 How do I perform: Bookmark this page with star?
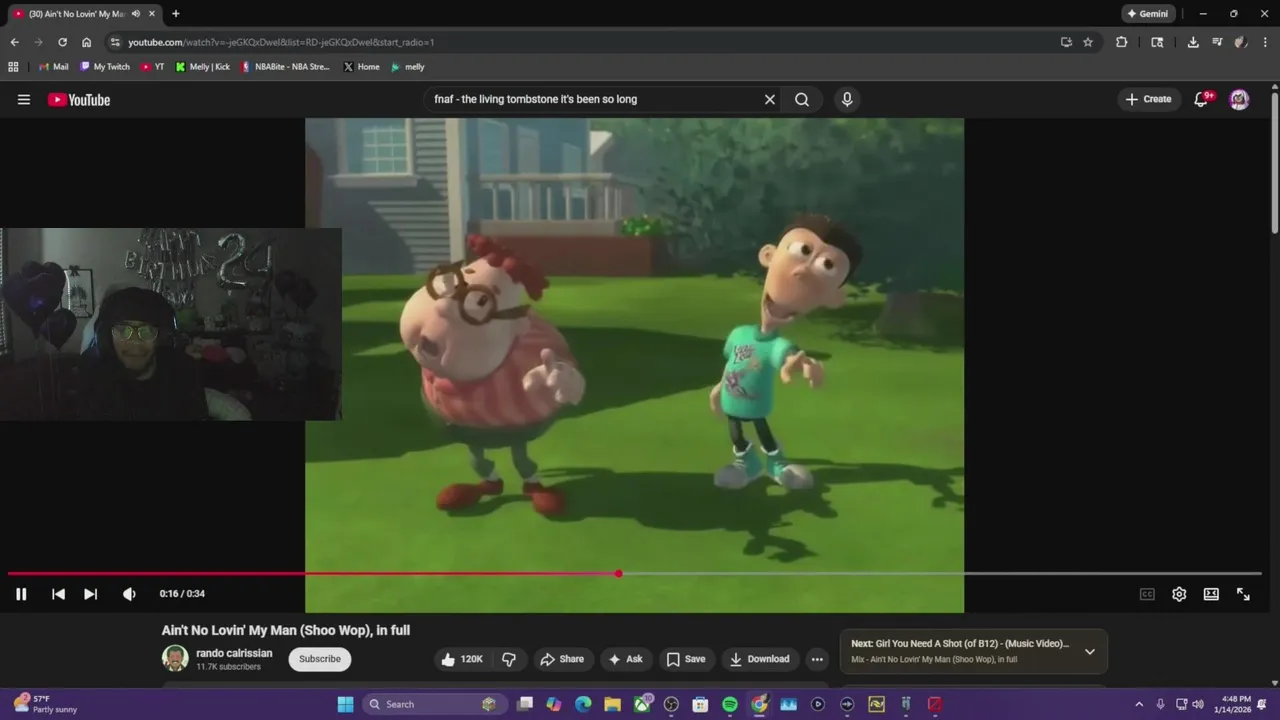(x=1088, y=42)
